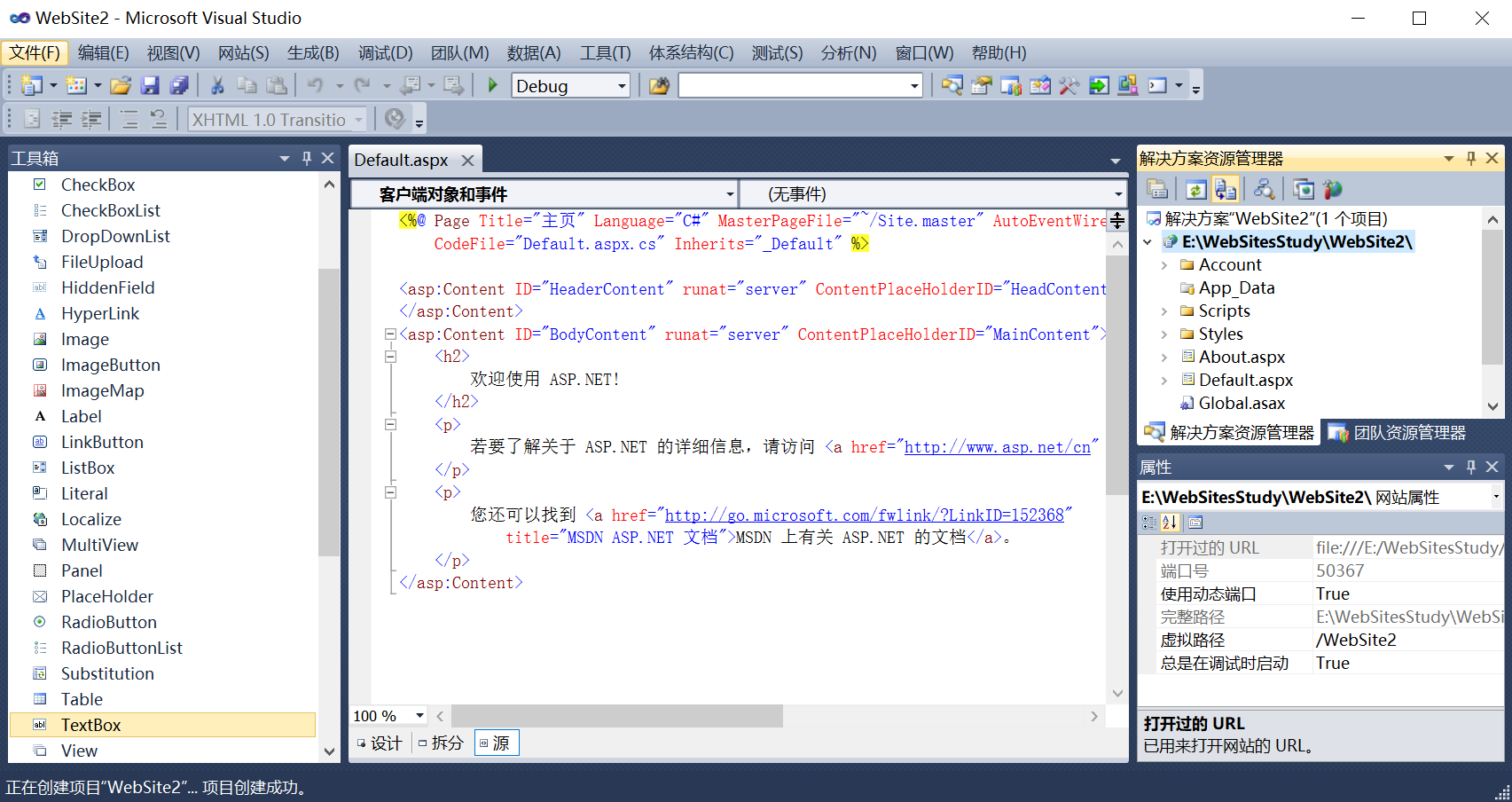This screenshot has height=802, width=1512.
Task: Expand the Account folder node
Action: (x=1164, y=263)
